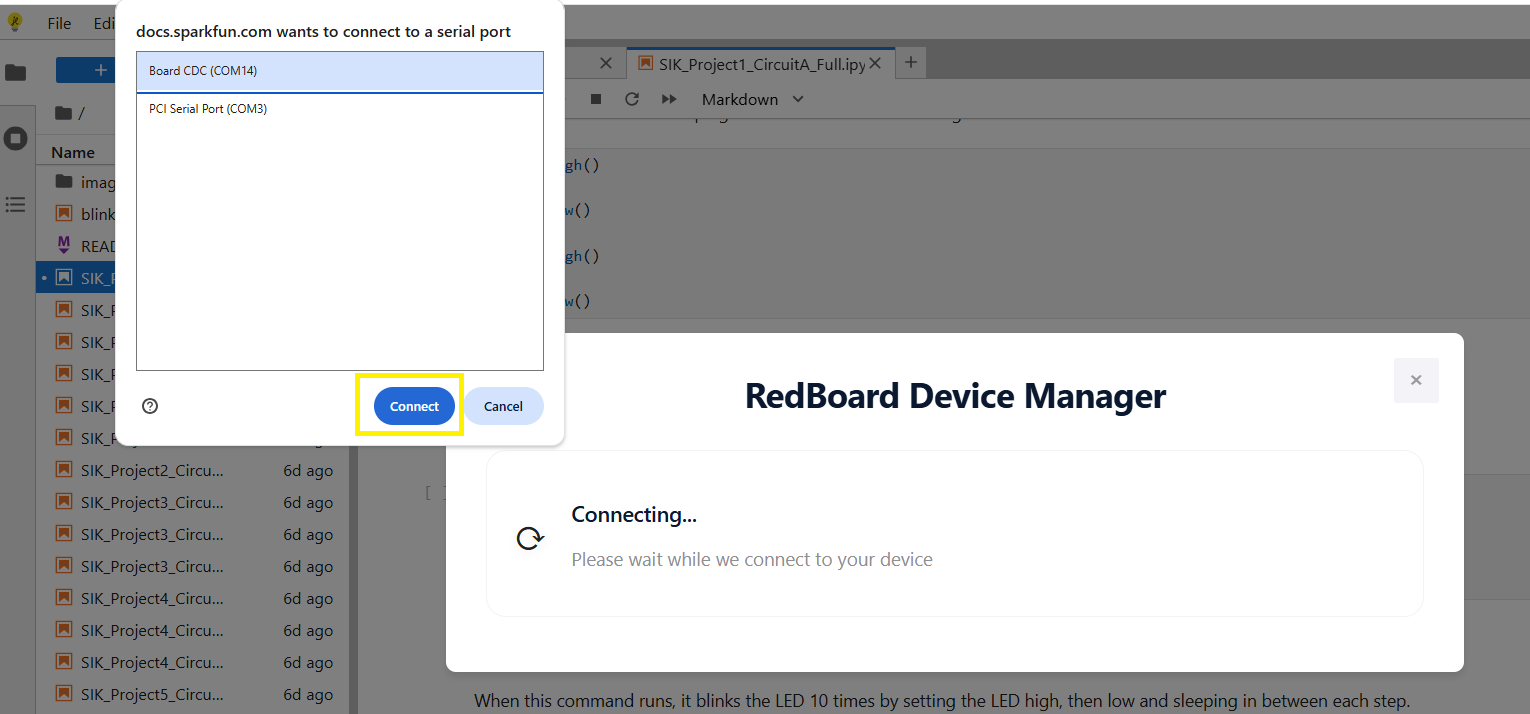
Task: Sort files by the Name column header
Action: [x=73, y=152]
